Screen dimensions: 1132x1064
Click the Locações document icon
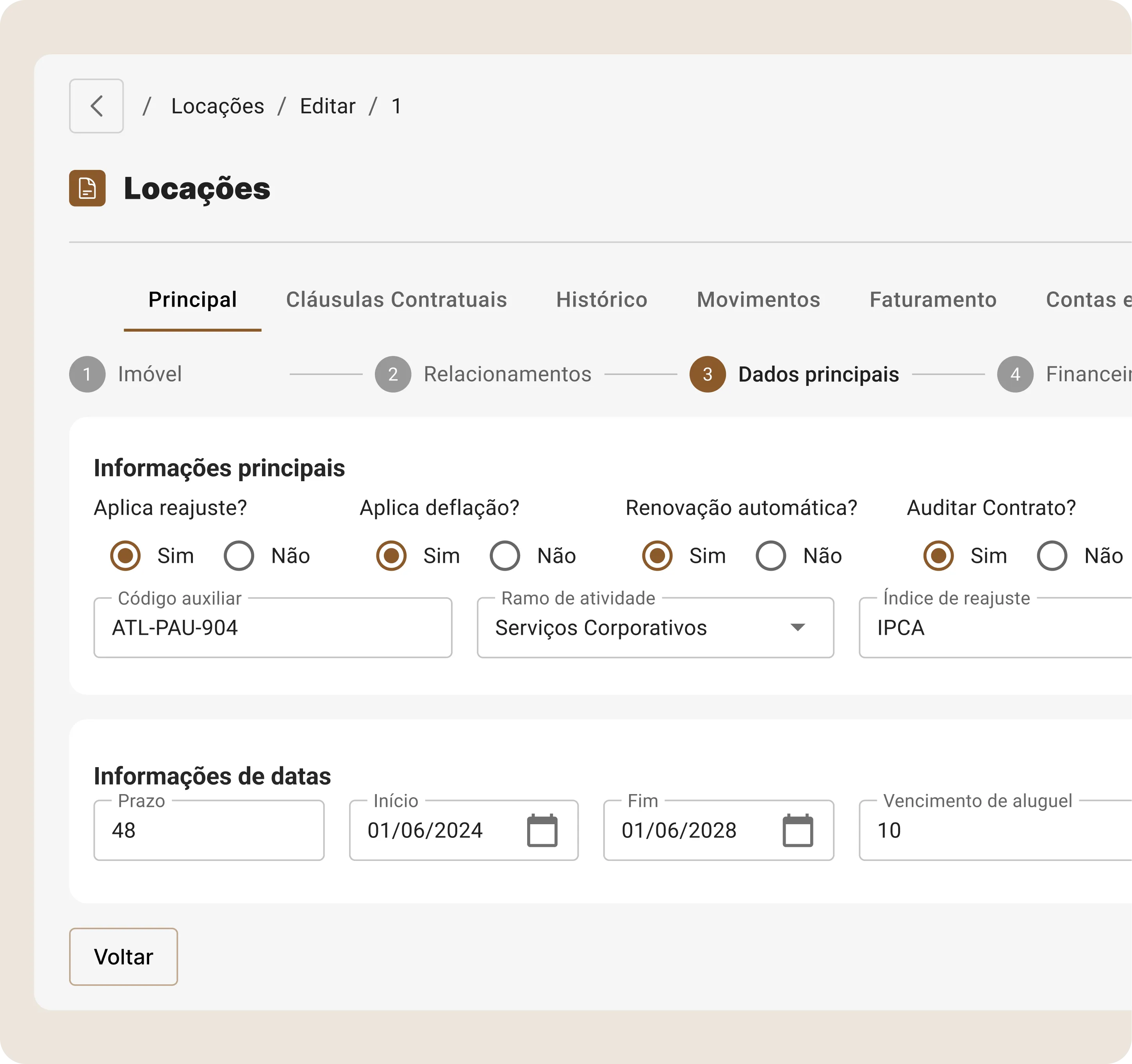pyautogui.click(x=87, y=188)
